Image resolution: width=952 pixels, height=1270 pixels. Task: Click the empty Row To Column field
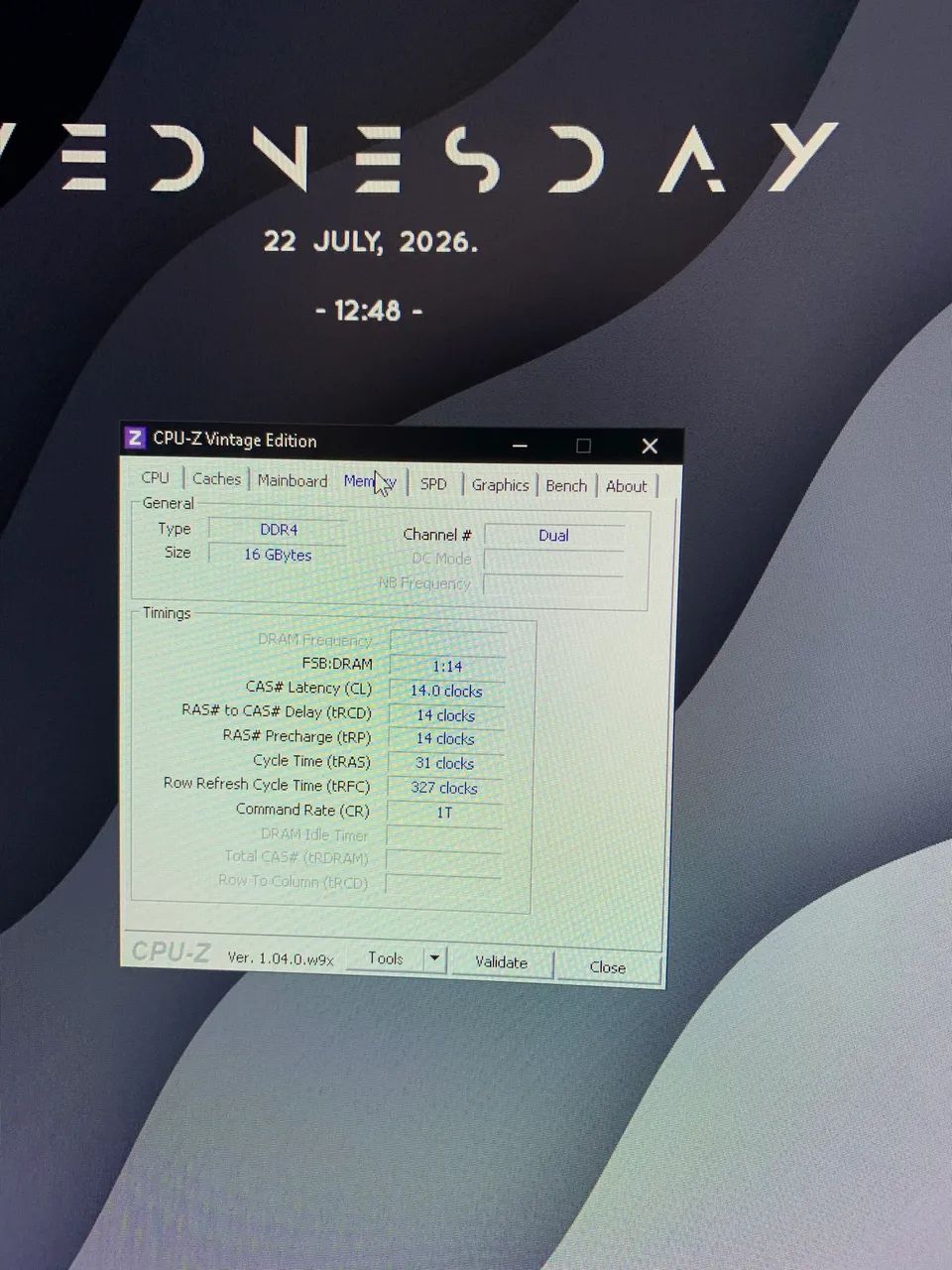(442, 884)
